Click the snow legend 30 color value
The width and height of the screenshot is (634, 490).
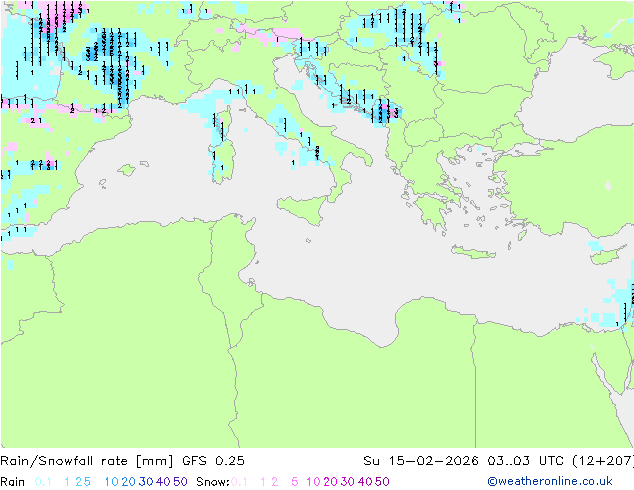(x=348, y=482)
